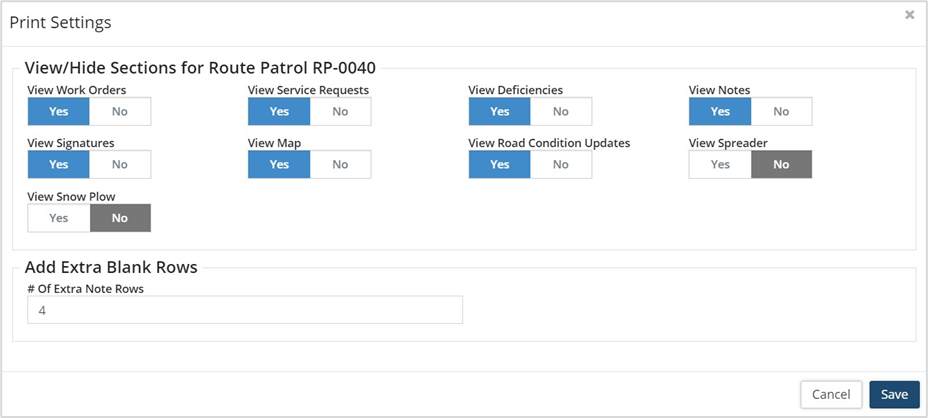The width and height of the screenshot is (928, 418).
Task: Click No under View Spreader
Action: (781, 164)
